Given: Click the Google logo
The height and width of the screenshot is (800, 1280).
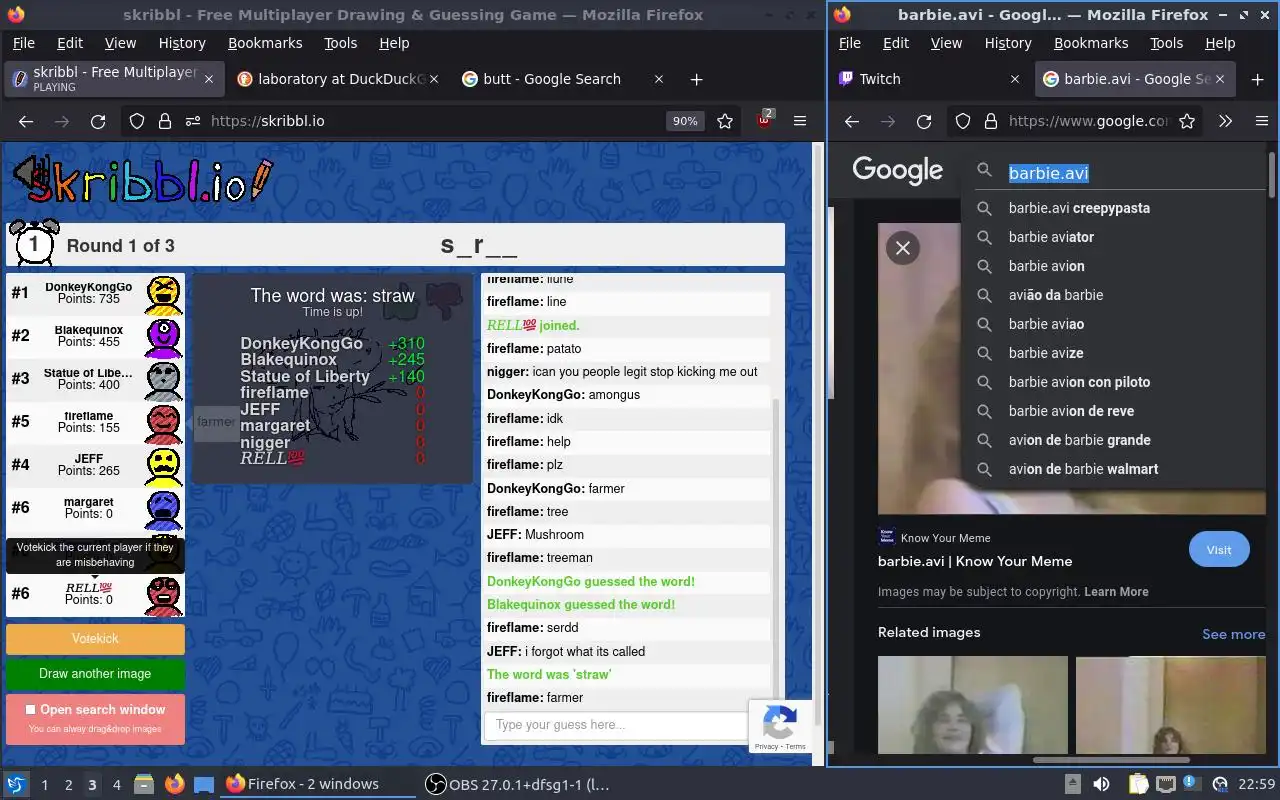Looking at the screenshot, I should coord(897,171).
